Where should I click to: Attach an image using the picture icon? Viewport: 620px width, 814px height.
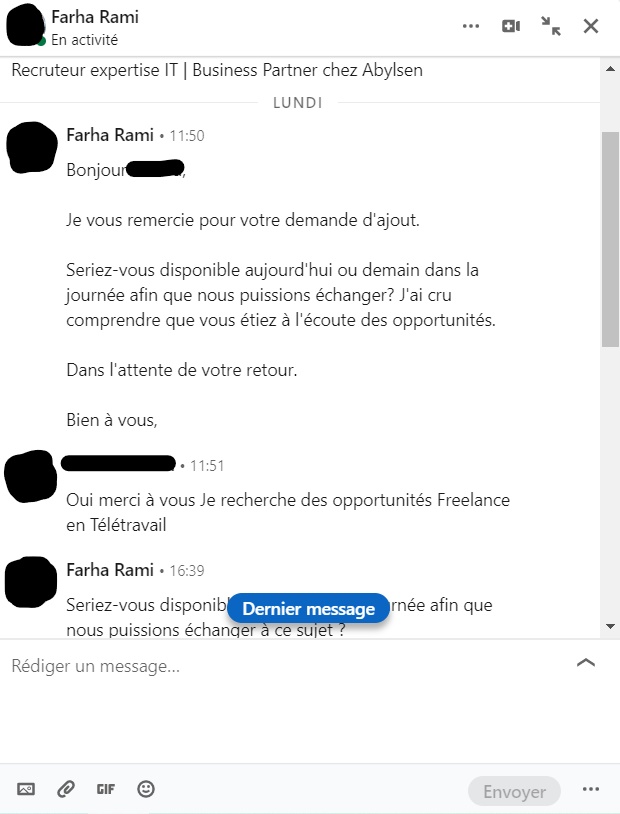[26, 789]
